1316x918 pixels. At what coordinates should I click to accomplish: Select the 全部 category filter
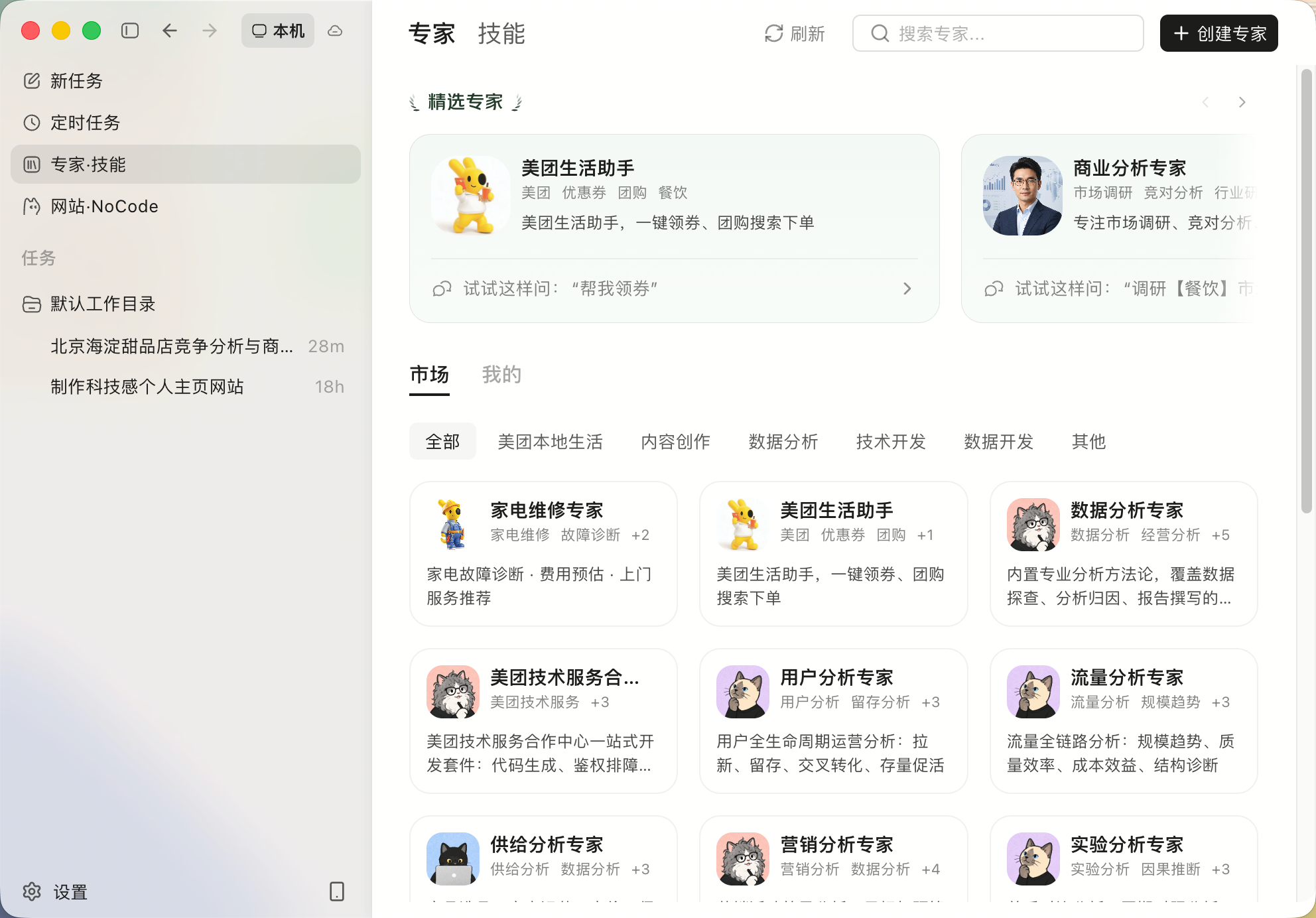point(442,441)
